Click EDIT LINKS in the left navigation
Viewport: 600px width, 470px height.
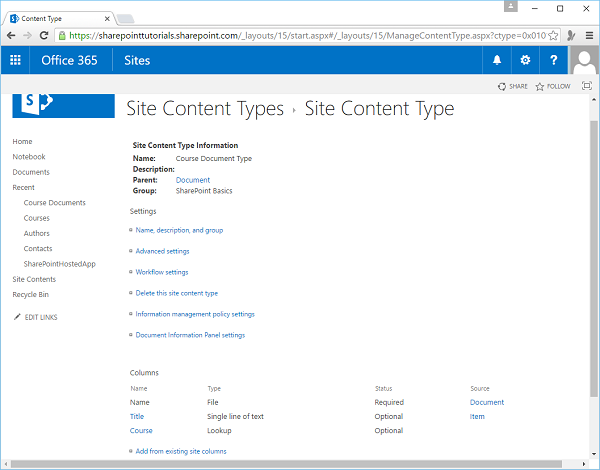pyautogui.click(x=40, y=316)
